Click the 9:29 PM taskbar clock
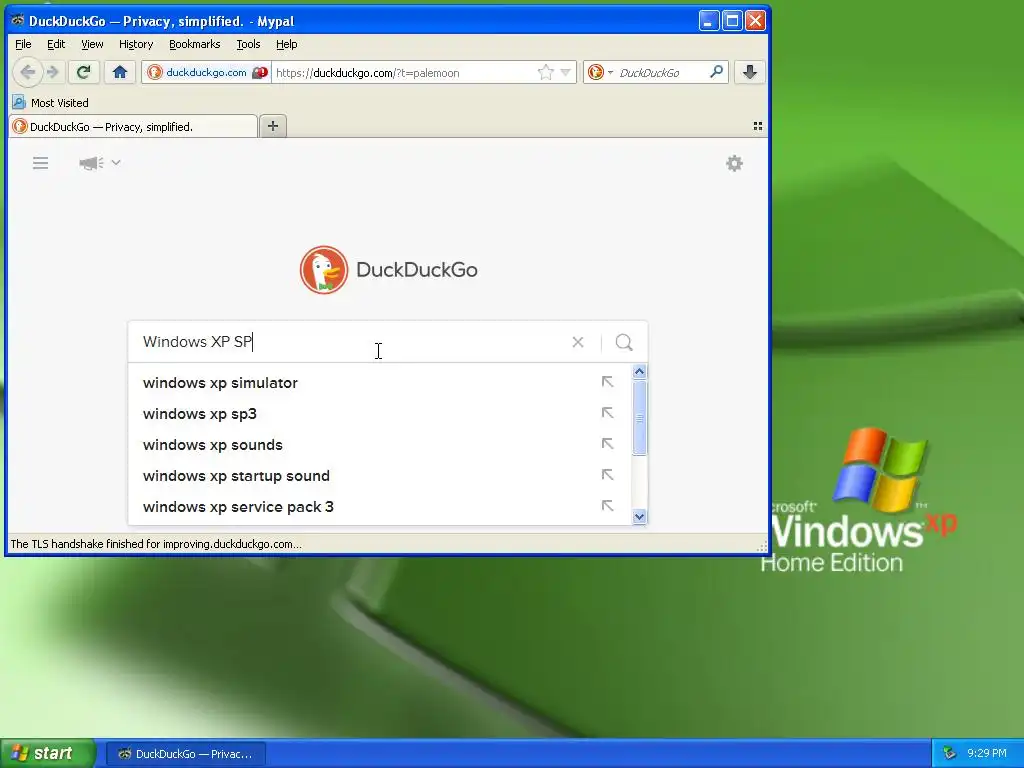This screenshot has width=1024, height=768. [x=987, y=753]
